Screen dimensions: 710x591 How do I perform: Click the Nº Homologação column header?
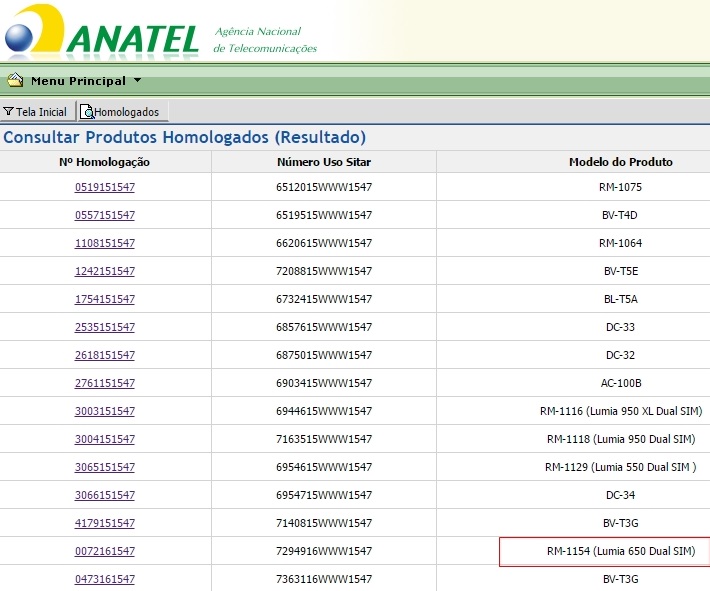[x=105, y=162]
